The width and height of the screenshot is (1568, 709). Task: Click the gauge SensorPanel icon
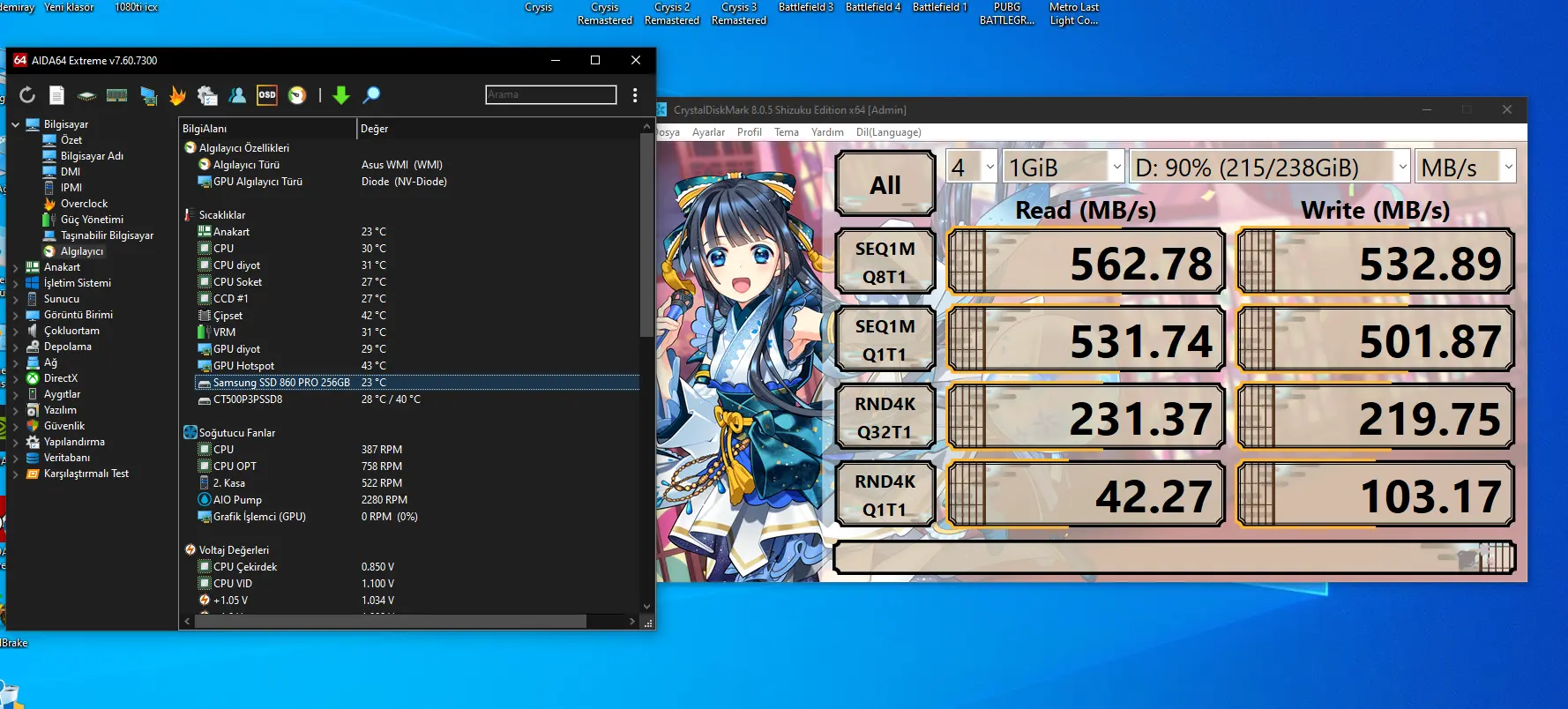297,95
